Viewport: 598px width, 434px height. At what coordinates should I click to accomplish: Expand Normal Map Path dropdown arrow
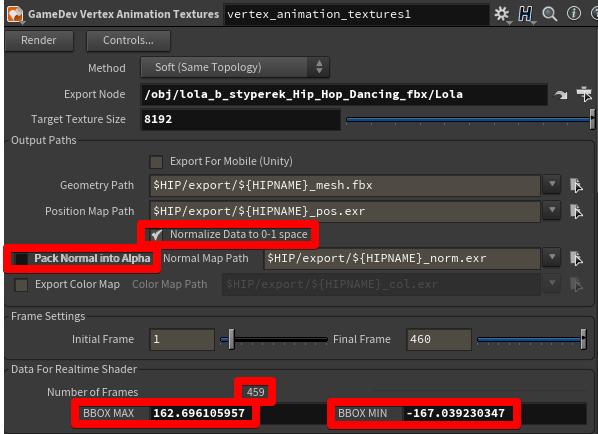(551, 258)
